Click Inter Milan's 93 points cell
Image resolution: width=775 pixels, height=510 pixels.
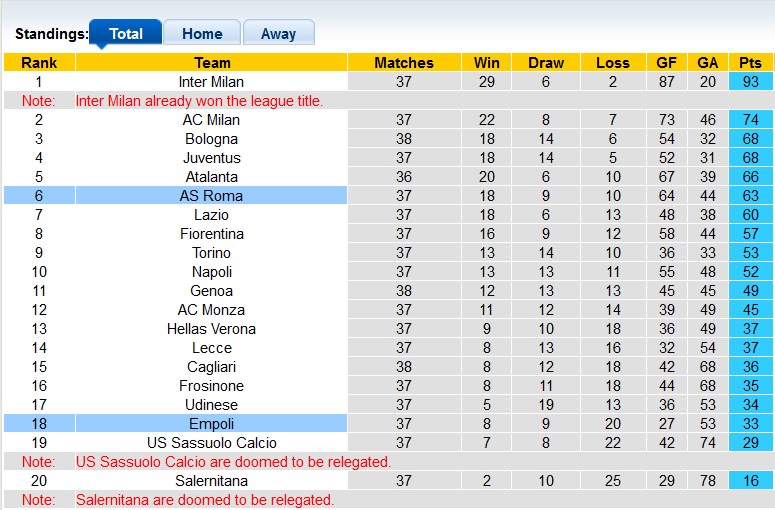click(750, 82)
